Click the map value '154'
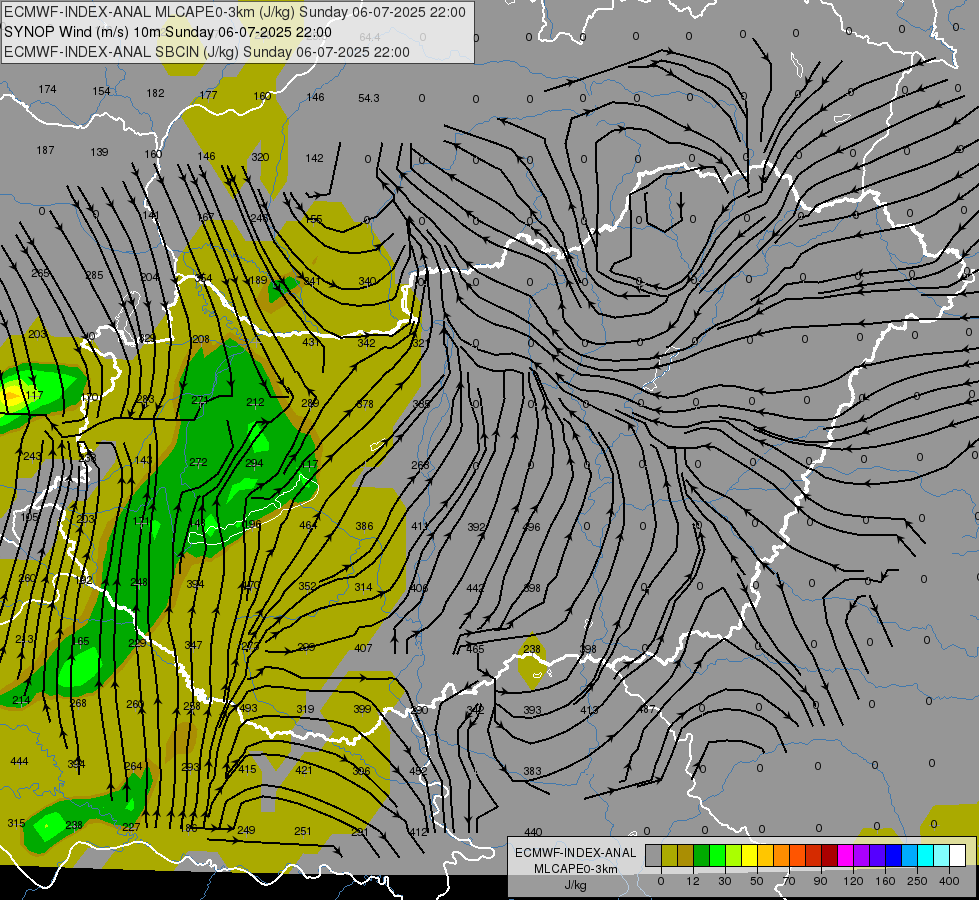 click(x=101, y=91)
